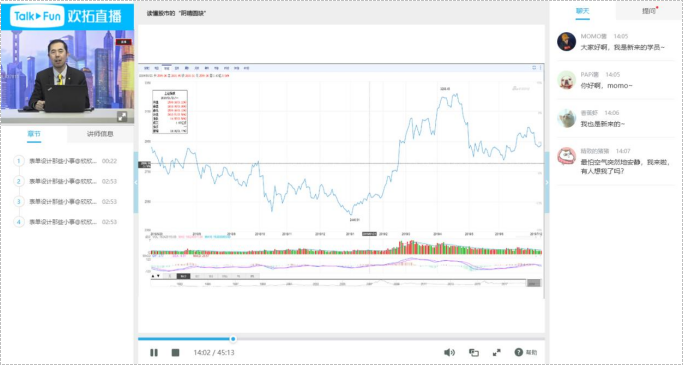The height and width of the screenshot is (366, 684).
Task: Click the cat avatar of 香菜虾
Action: 567,118
